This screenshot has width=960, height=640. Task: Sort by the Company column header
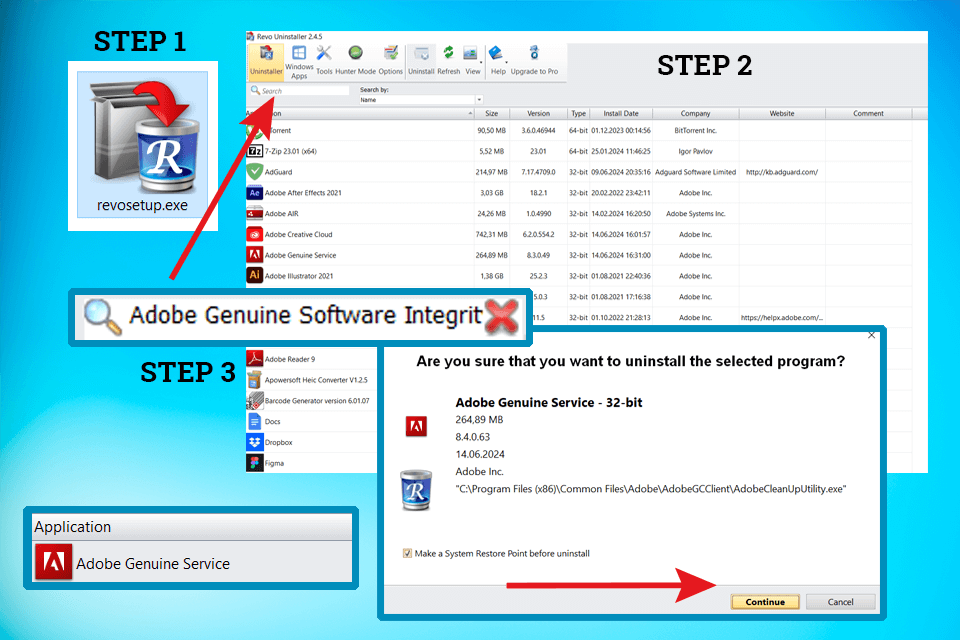click(x=696, y=113)
